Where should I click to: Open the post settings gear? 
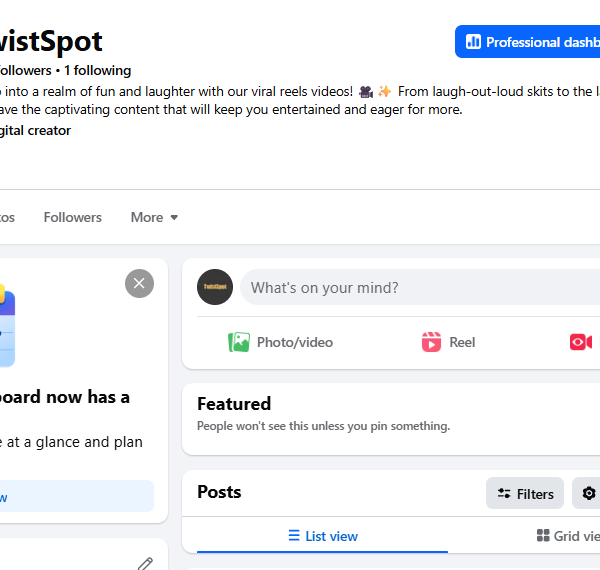589,493
